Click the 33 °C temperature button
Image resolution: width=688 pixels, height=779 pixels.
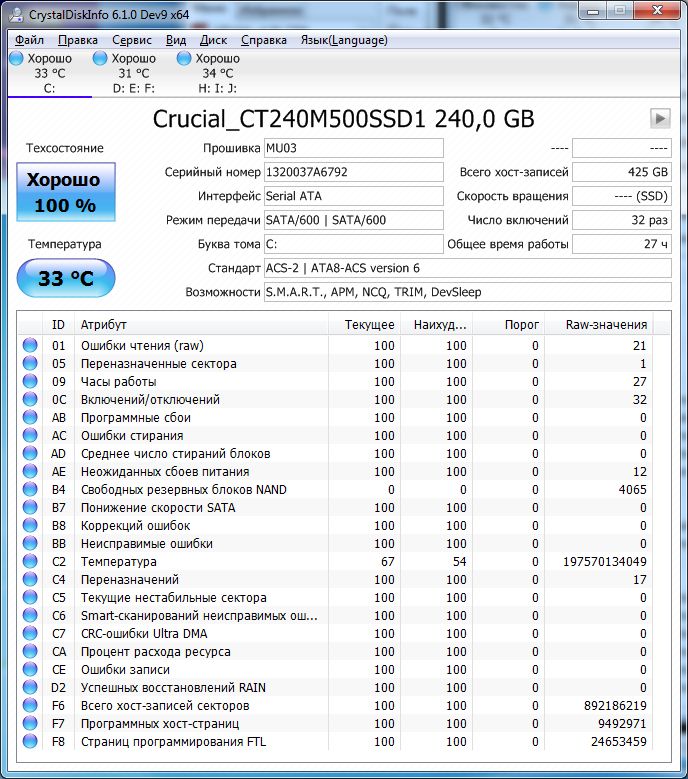66,278
